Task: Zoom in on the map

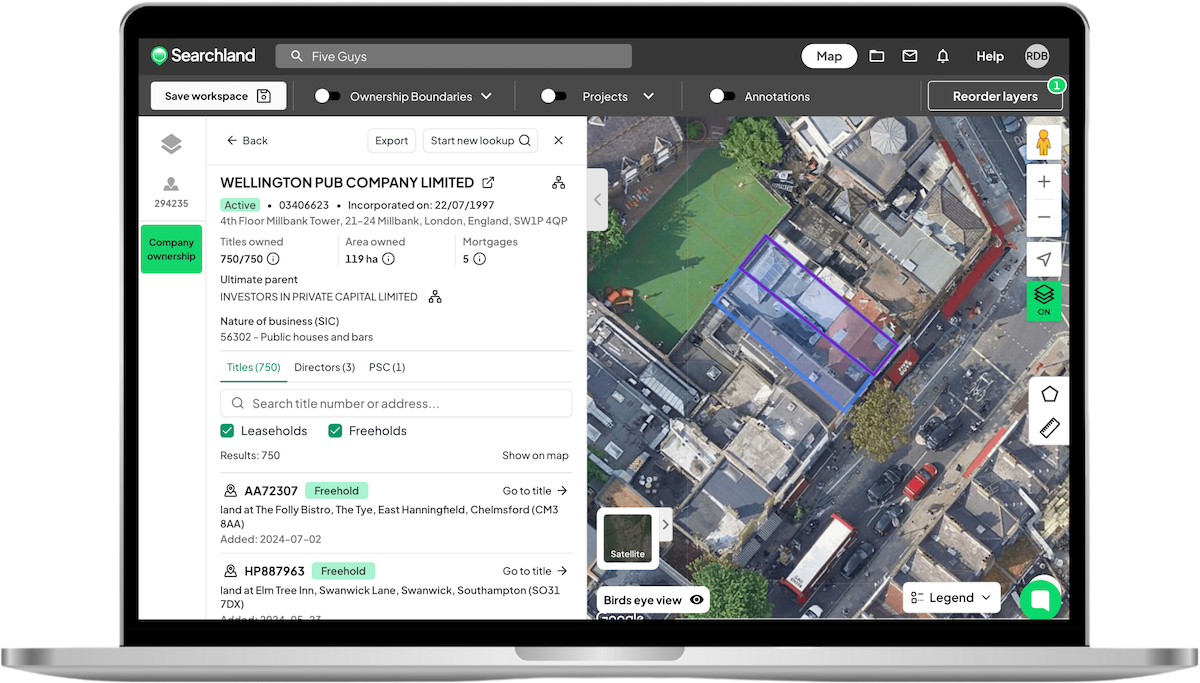Action: coord(1044,182)
